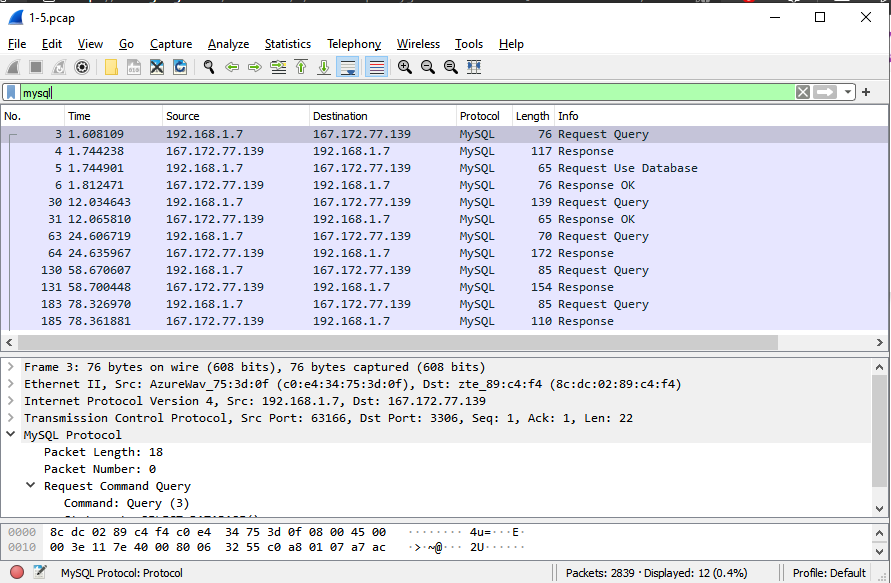Sort by the Source column header
Image resolution: width=891 pixels, height=583 pixels.
(236, 116)
